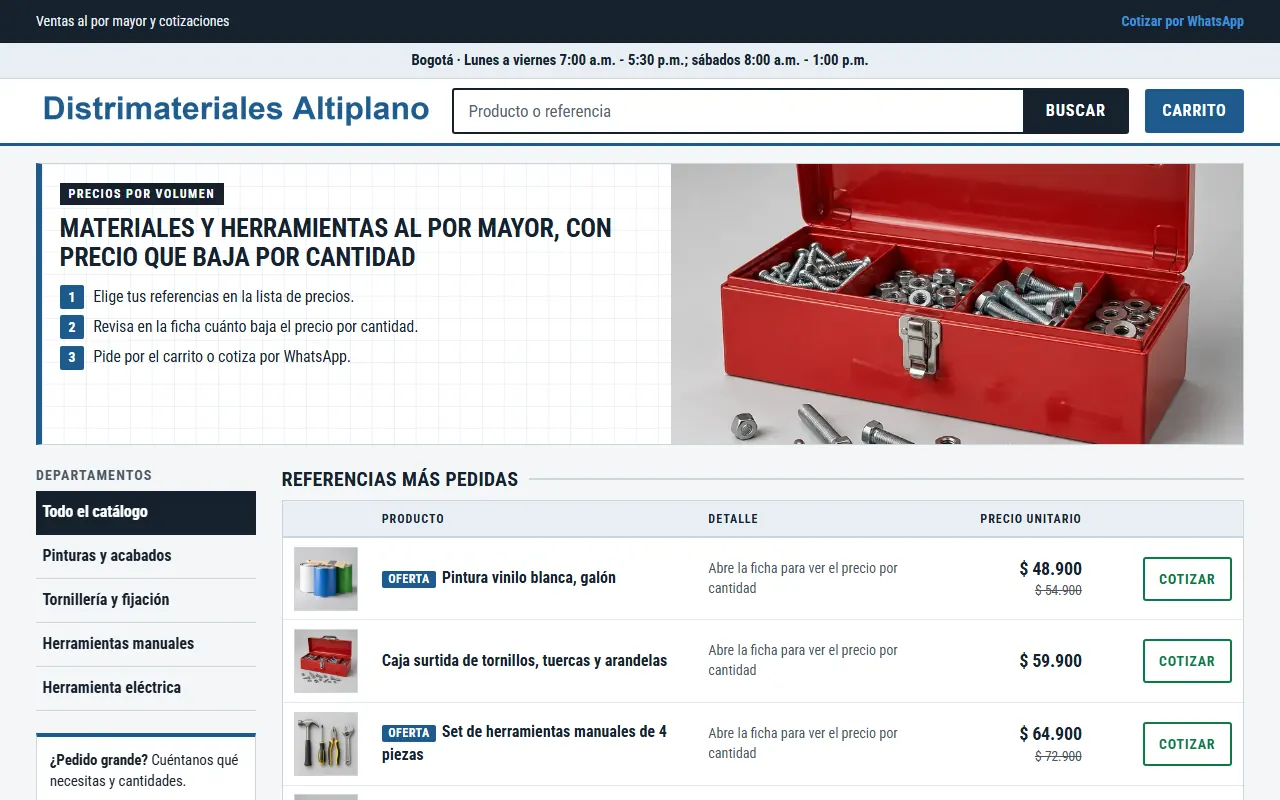This screenshot has width=1280, height=800.
Task: Click the PRODUCTO column header
Action: click(x=413, y=519)
